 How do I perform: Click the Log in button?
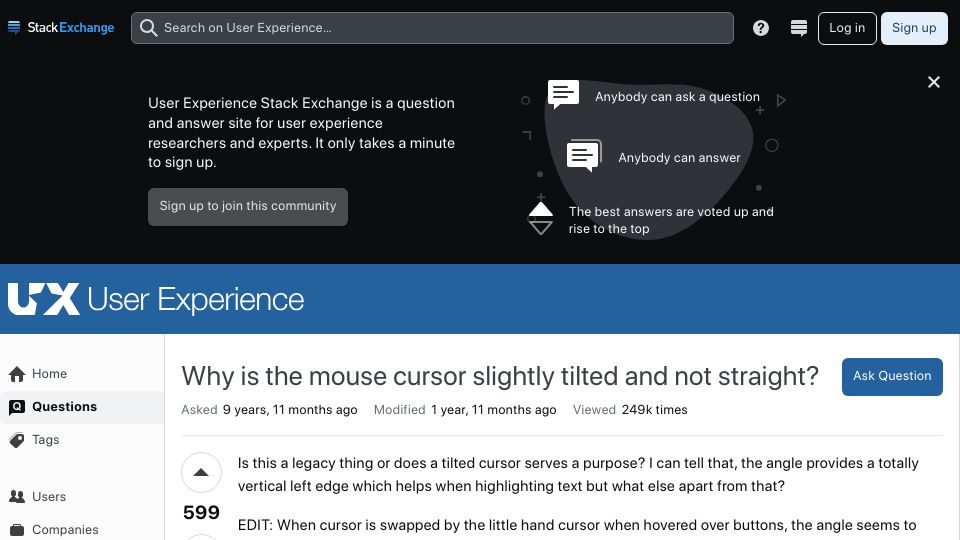coord(847,28)
